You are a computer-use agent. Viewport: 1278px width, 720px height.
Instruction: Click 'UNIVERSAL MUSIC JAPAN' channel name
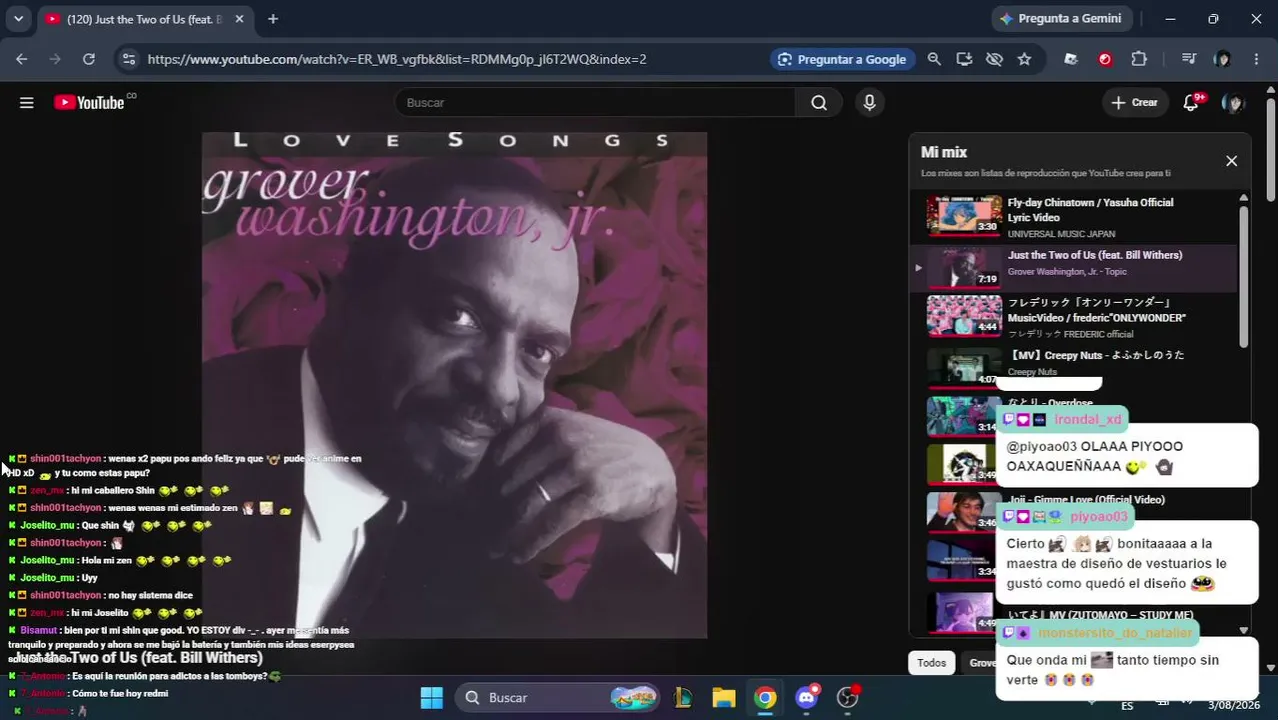pyautogui.click(x=1061, y=234)
